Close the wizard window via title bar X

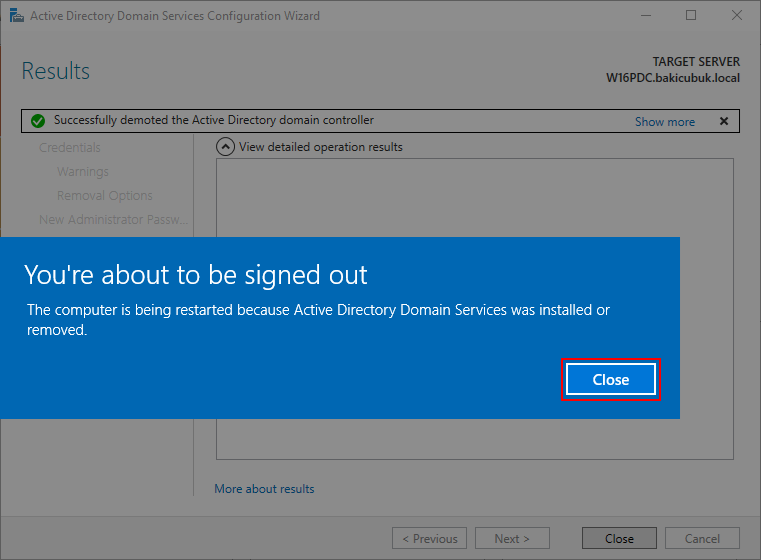[737, 16]
